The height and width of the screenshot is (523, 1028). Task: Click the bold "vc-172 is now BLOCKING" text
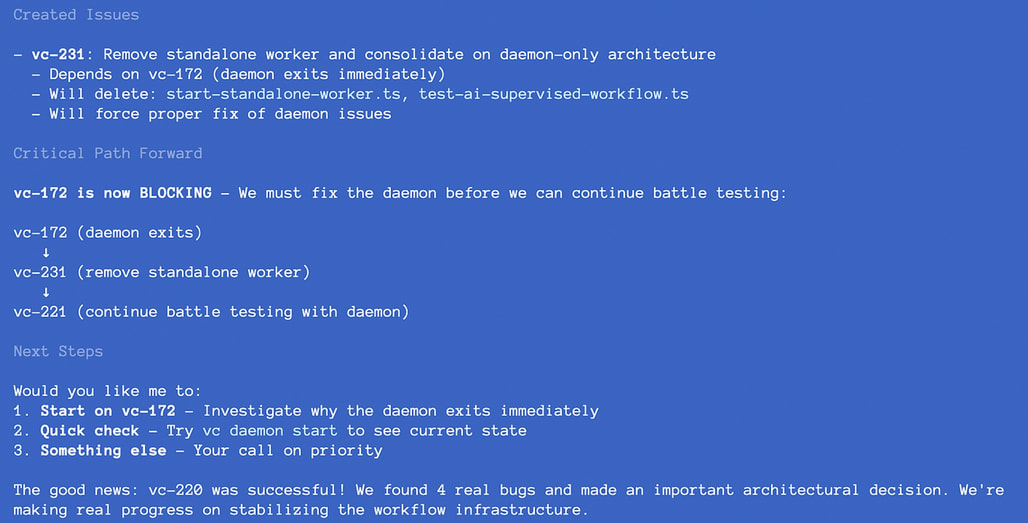[x=112, y=193]
